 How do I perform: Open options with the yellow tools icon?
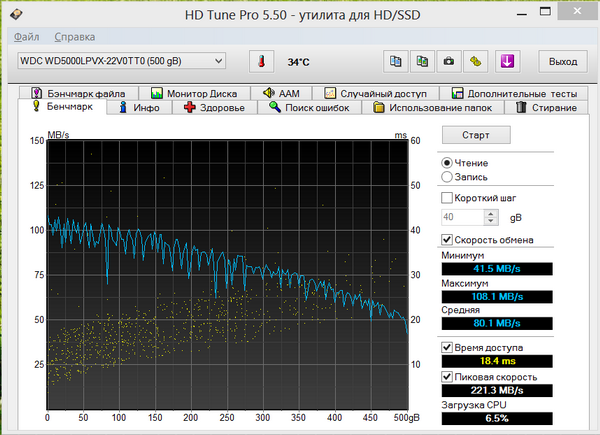(477, 61)
